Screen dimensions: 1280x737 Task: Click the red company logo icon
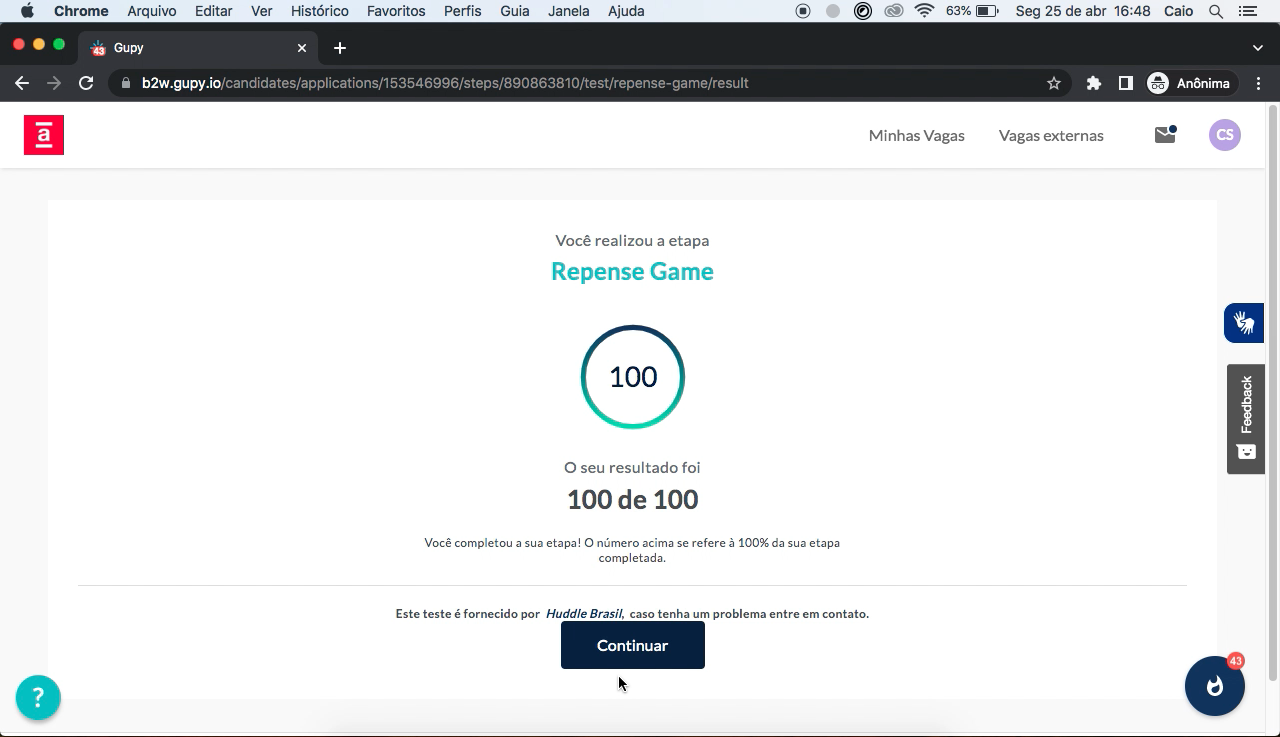[44, 135]
